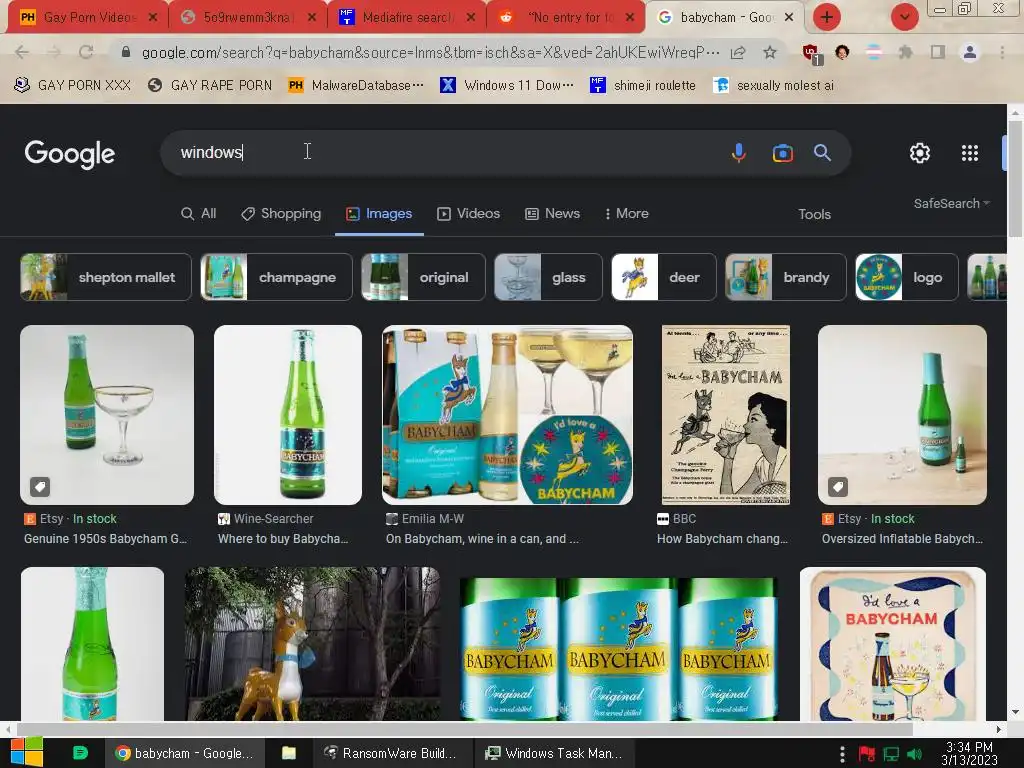Screen dimensions: 1024x768
Task: Filter by glass chip
Action: pos(548,277)
